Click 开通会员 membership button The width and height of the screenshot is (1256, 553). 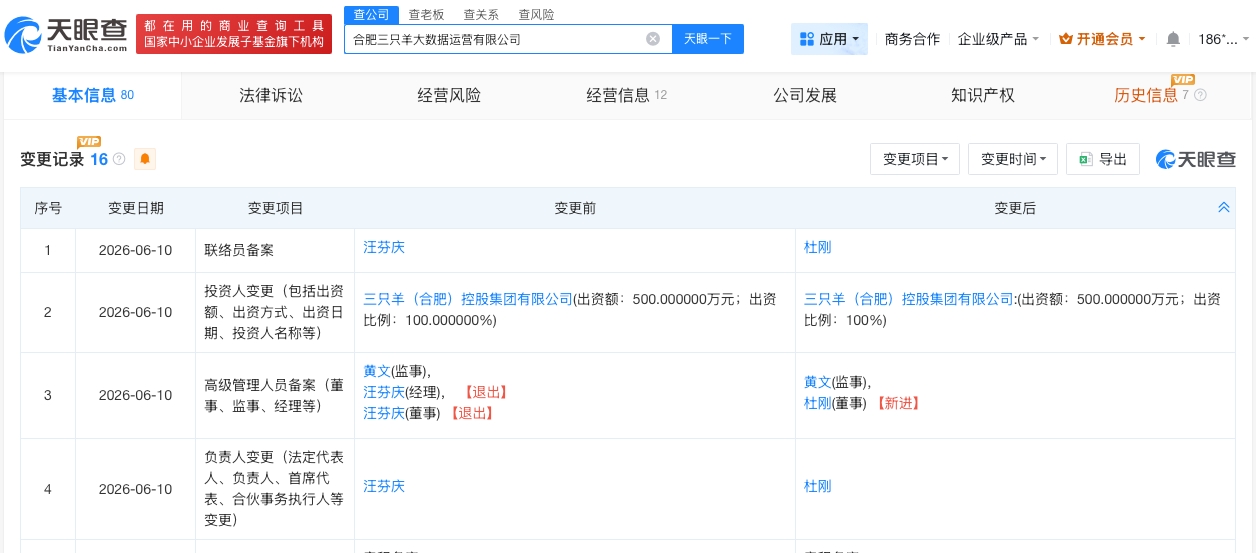1102,39
